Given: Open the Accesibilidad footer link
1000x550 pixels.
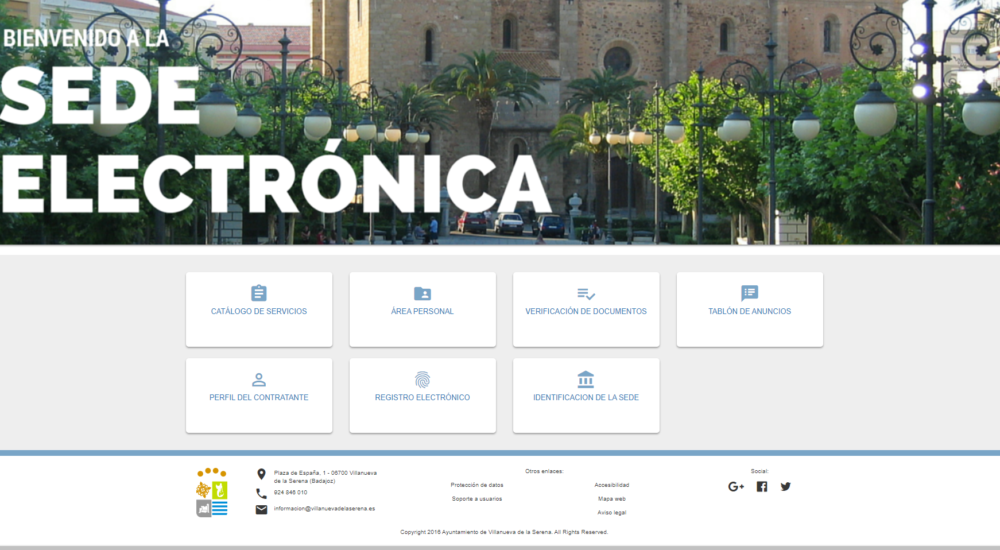Looking at the screenshot, I should pos(612,485).
